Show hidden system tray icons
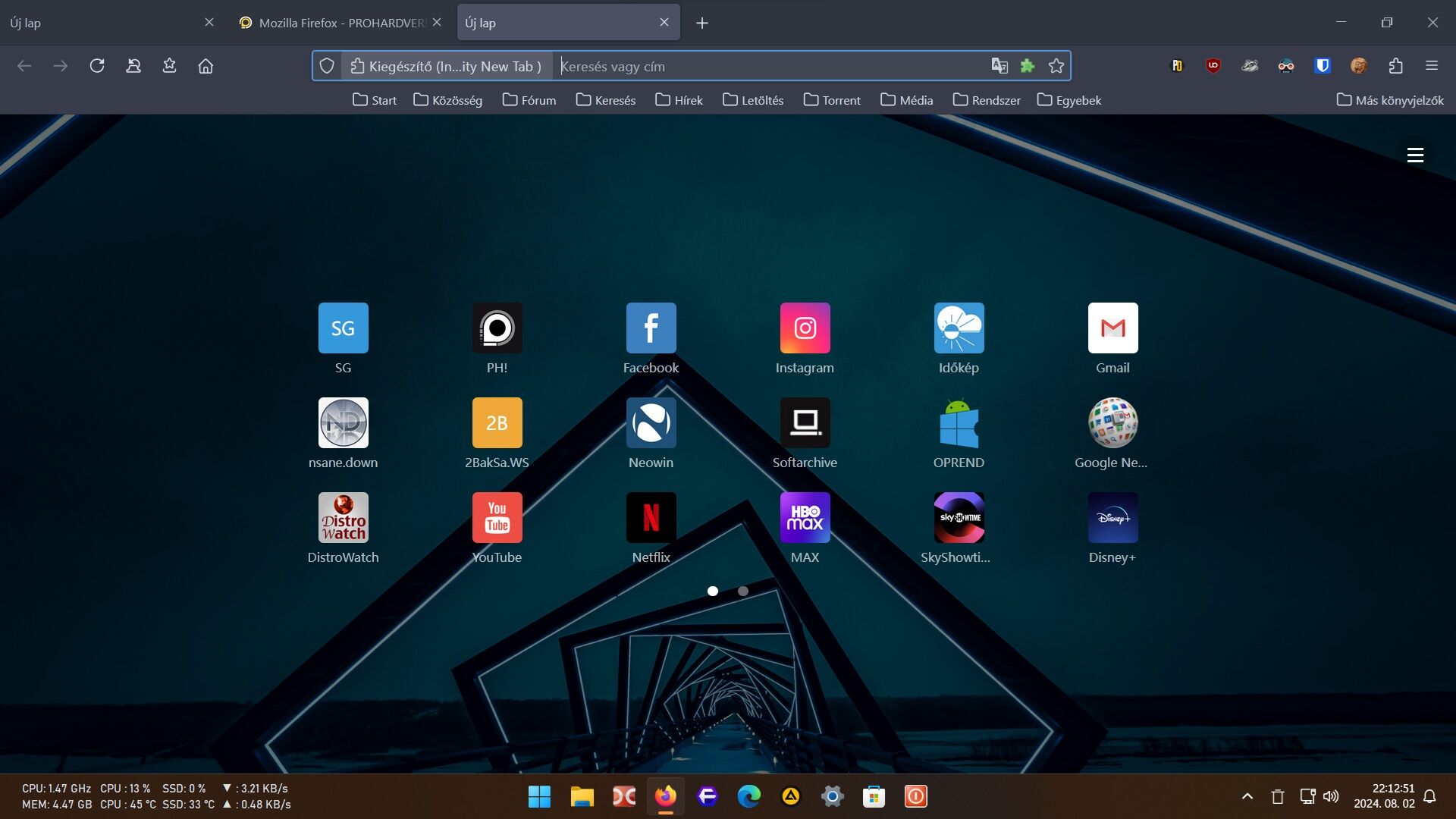 coord(1247,796)
